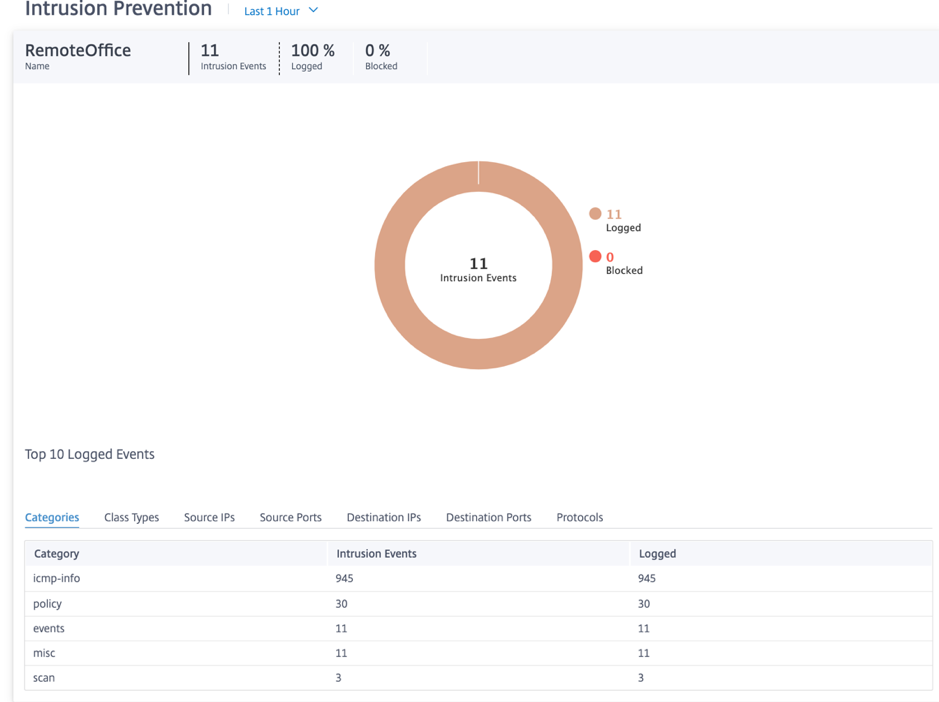Select the scan category row
Image resolution: width=939 pixels, height=702 pixels.
click(478, 677)
